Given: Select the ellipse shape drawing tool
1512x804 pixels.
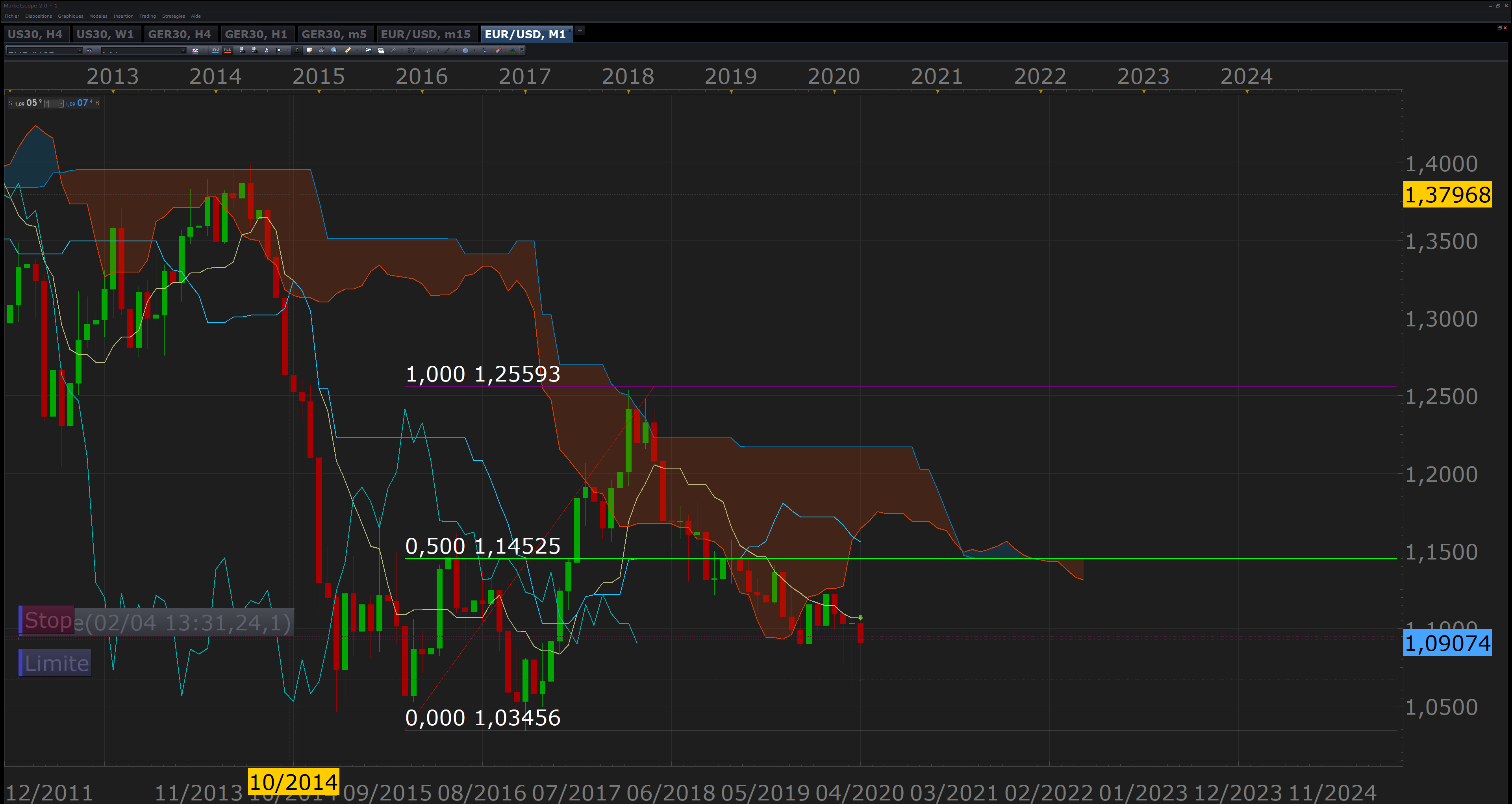Looking at the screenshot, I should (x=465, y=50).
